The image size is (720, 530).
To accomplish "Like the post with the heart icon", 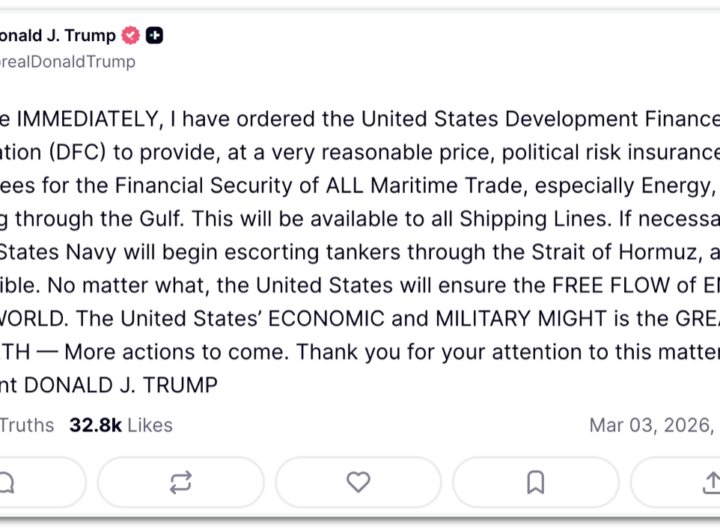I will (358, 482).
